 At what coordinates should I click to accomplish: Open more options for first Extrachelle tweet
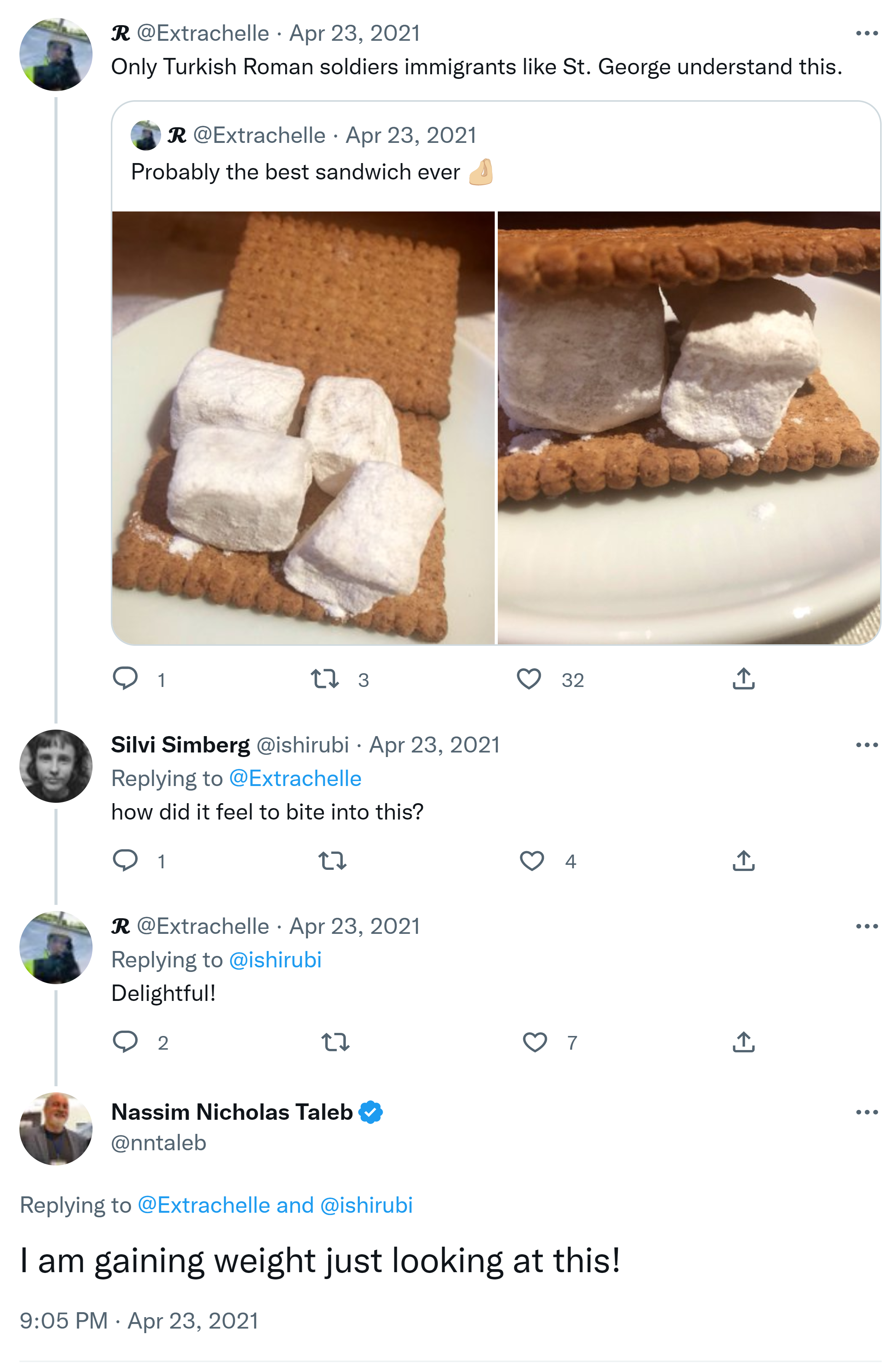click(x=866, y=34)
